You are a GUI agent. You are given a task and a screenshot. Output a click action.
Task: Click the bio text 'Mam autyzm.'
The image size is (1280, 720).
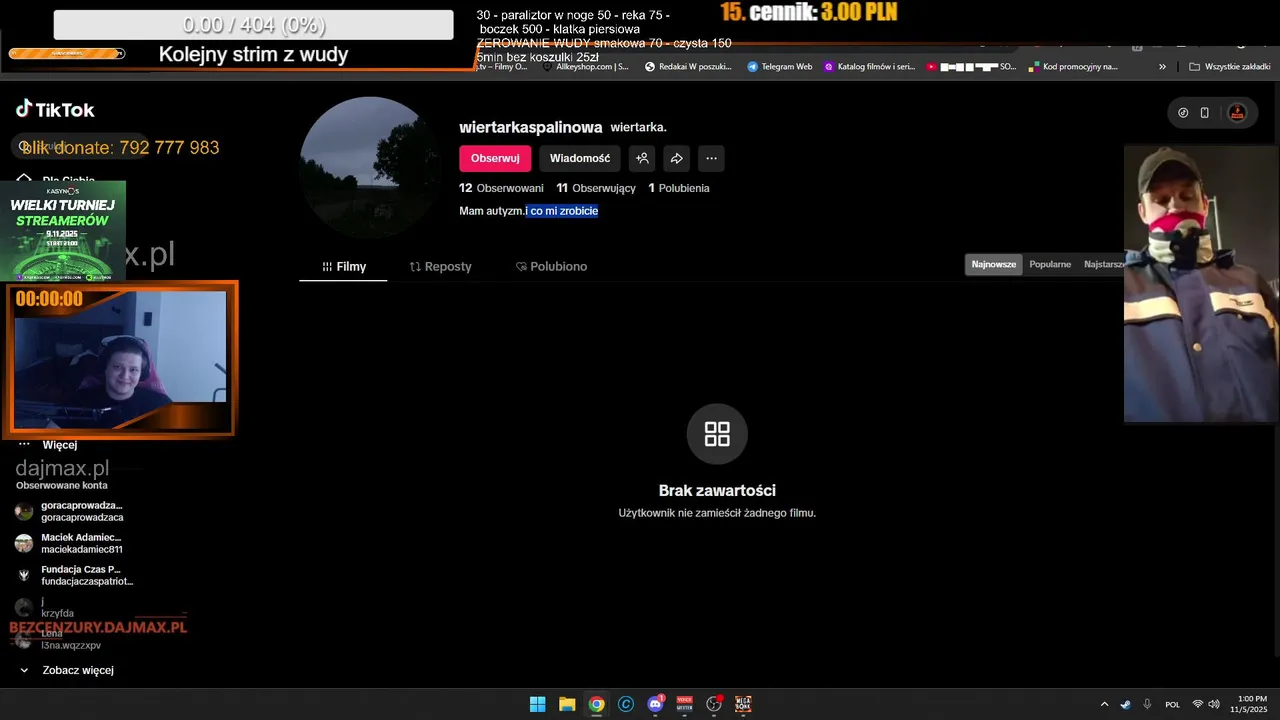point(492,211)
